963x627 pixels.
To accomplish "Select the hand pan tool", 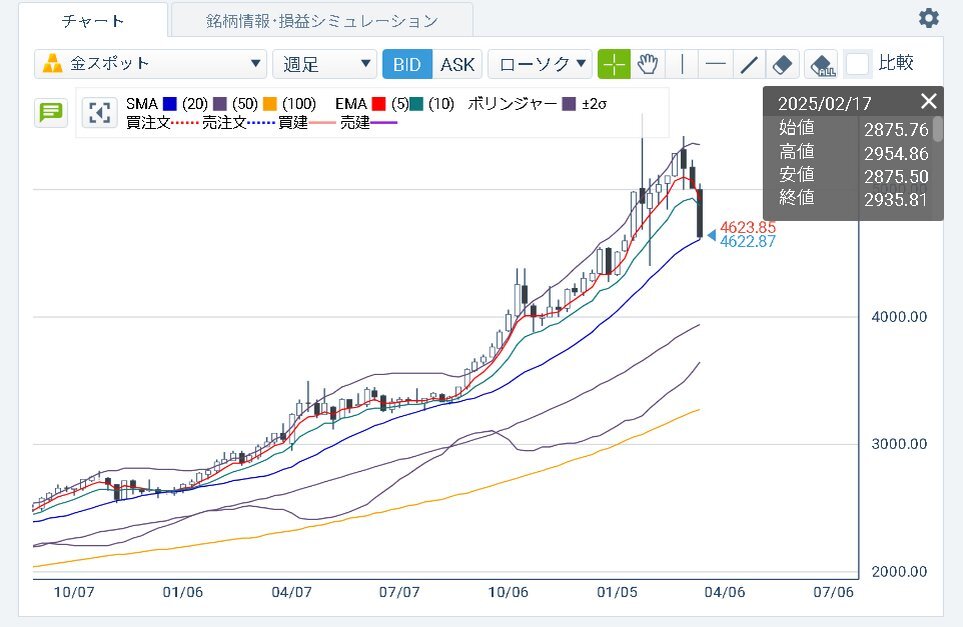I will pos(648,64).
